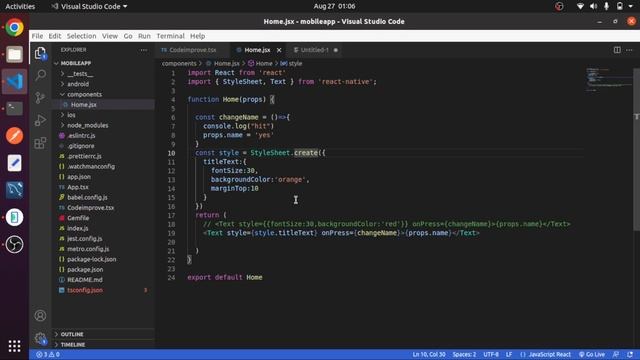Click the style breadcrumb item
The width and height of the screenshot is (640, 360).
click(x=291, y=63)
